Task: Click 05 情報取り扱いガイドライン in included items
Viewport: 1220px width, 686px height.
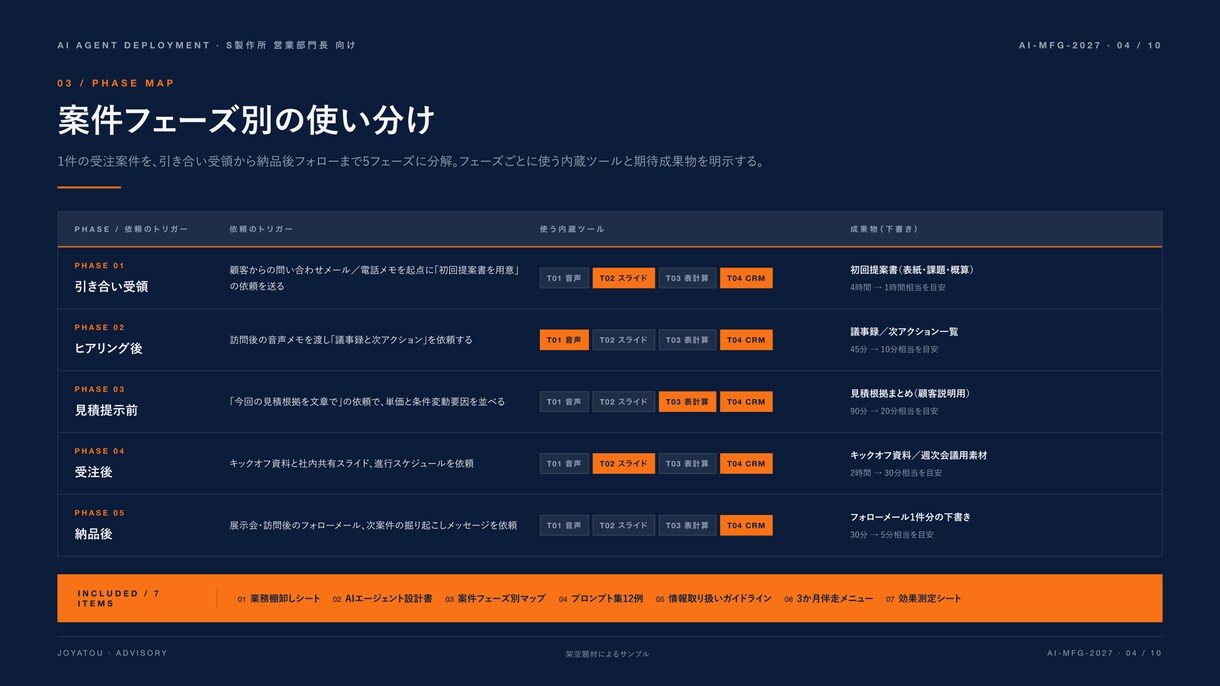Action: click(713, 599)
